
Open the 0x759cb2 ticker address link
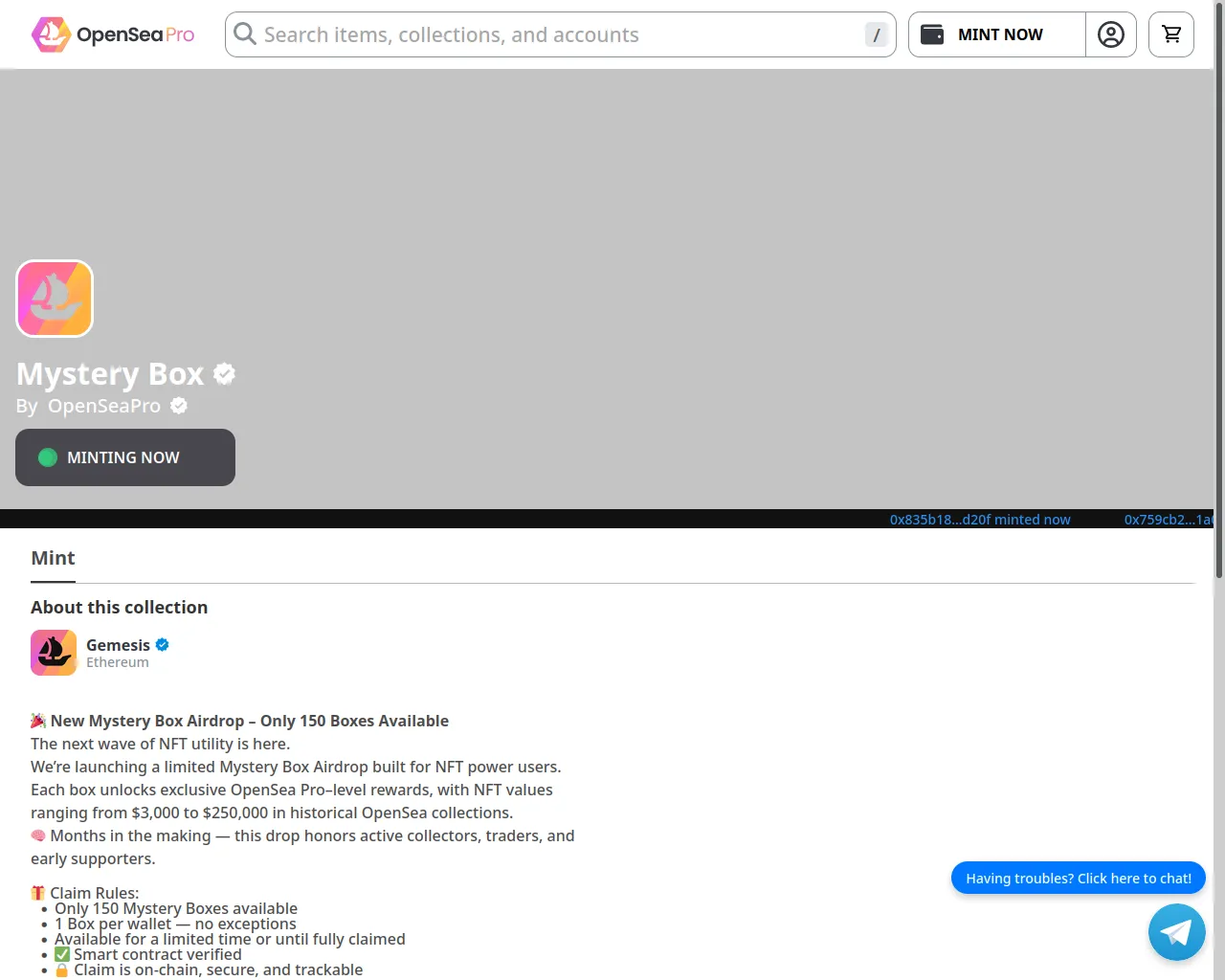tap(1169, 520)
